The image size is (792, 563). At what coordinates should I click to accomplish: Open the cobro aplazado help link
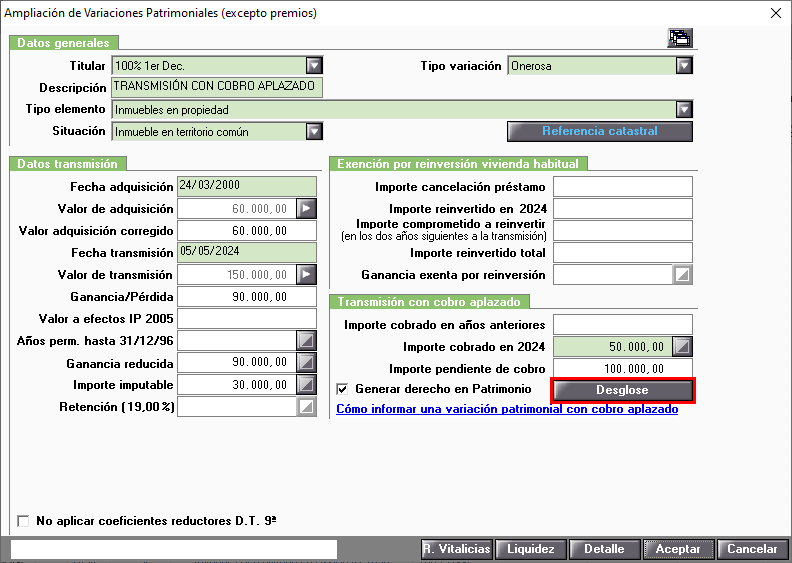tap(507, 409)
